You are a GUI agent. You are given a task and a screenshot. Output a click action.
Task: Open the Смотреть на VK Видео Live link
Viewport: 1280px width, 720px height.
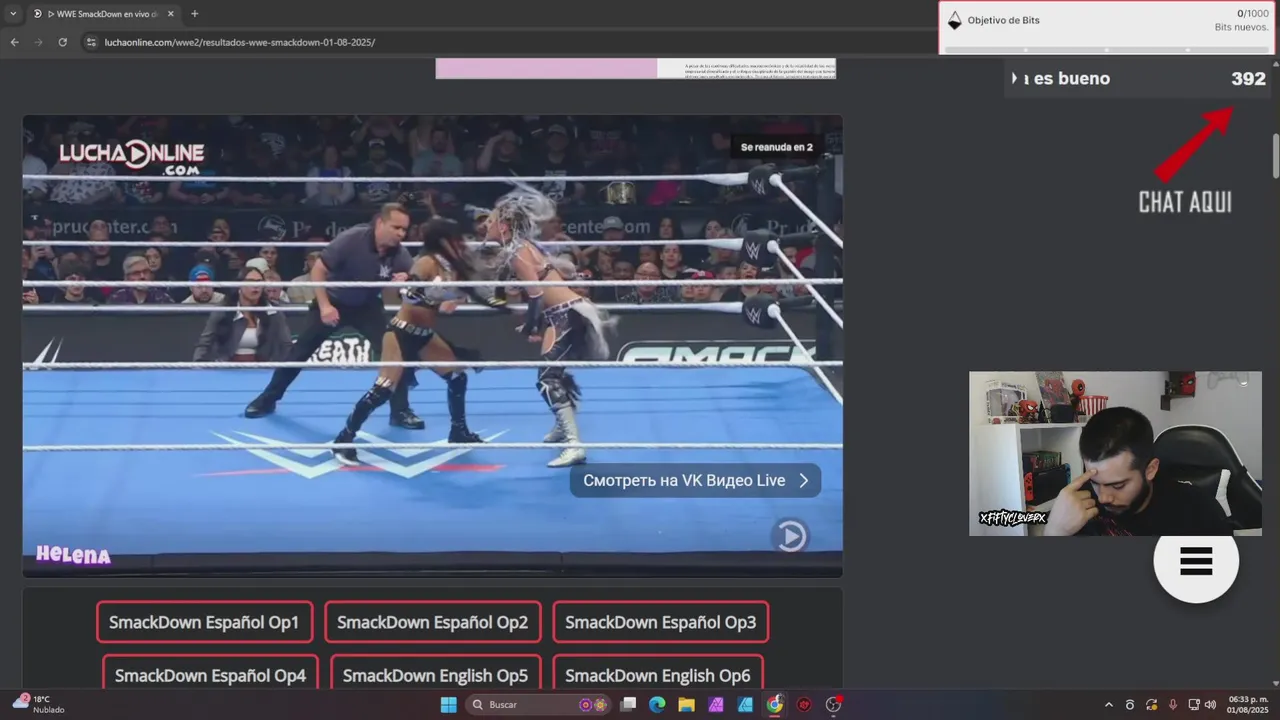click(695, 480)
